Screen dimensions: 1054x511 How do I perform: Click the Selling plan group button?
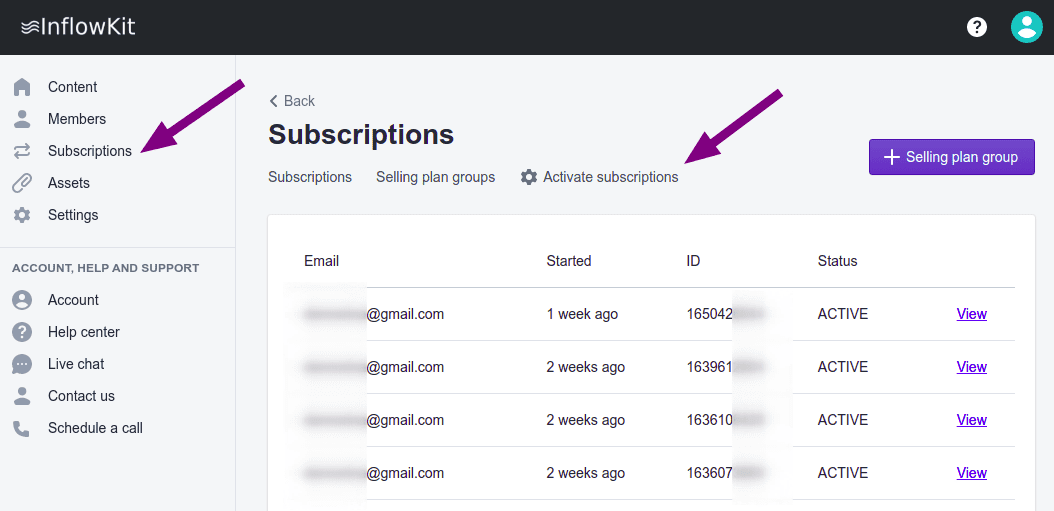(951, 157)
